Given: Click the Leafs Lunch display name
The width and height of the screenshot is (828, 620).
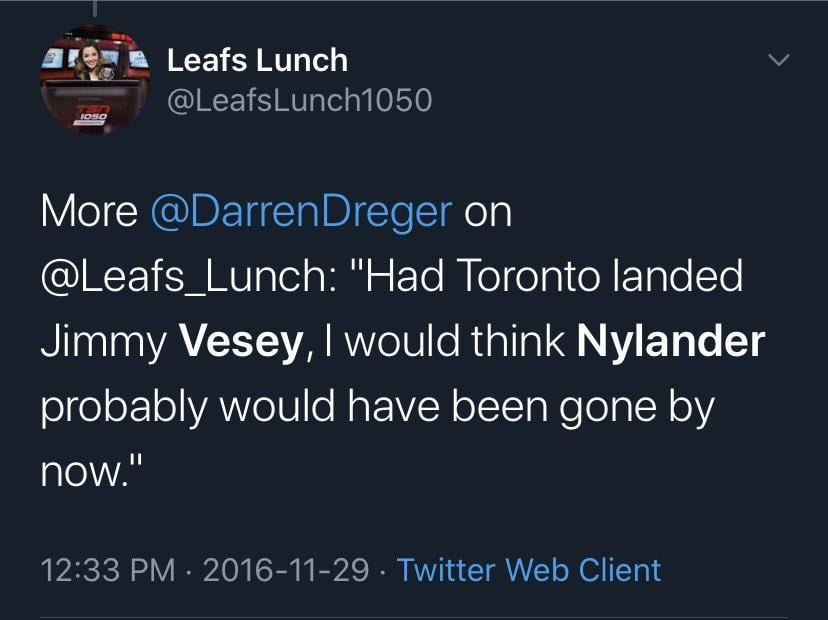Looking at the screenshot, I should 257,60.
